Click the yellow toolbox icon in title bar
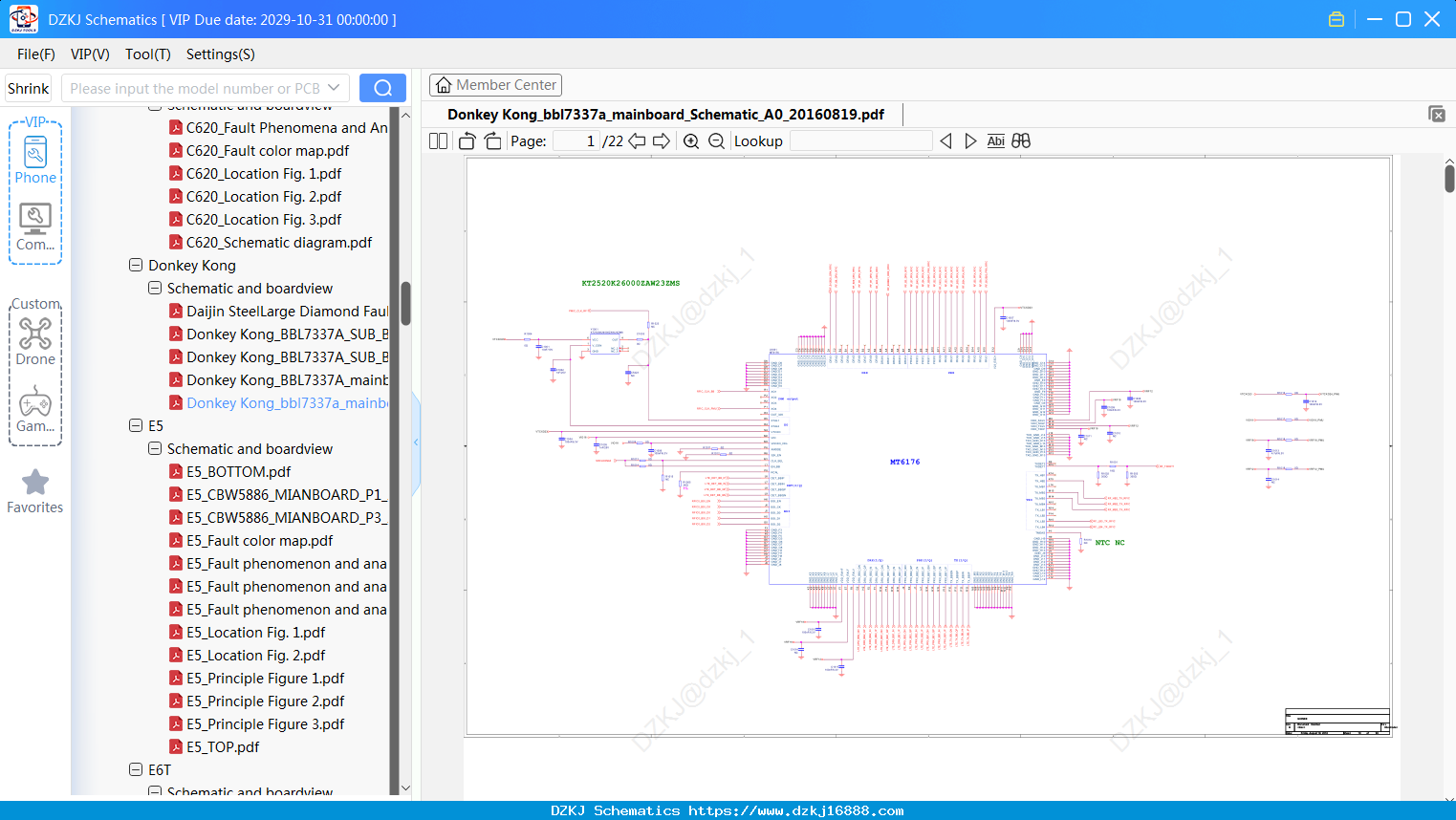1456x820 pixels. 1336,19
